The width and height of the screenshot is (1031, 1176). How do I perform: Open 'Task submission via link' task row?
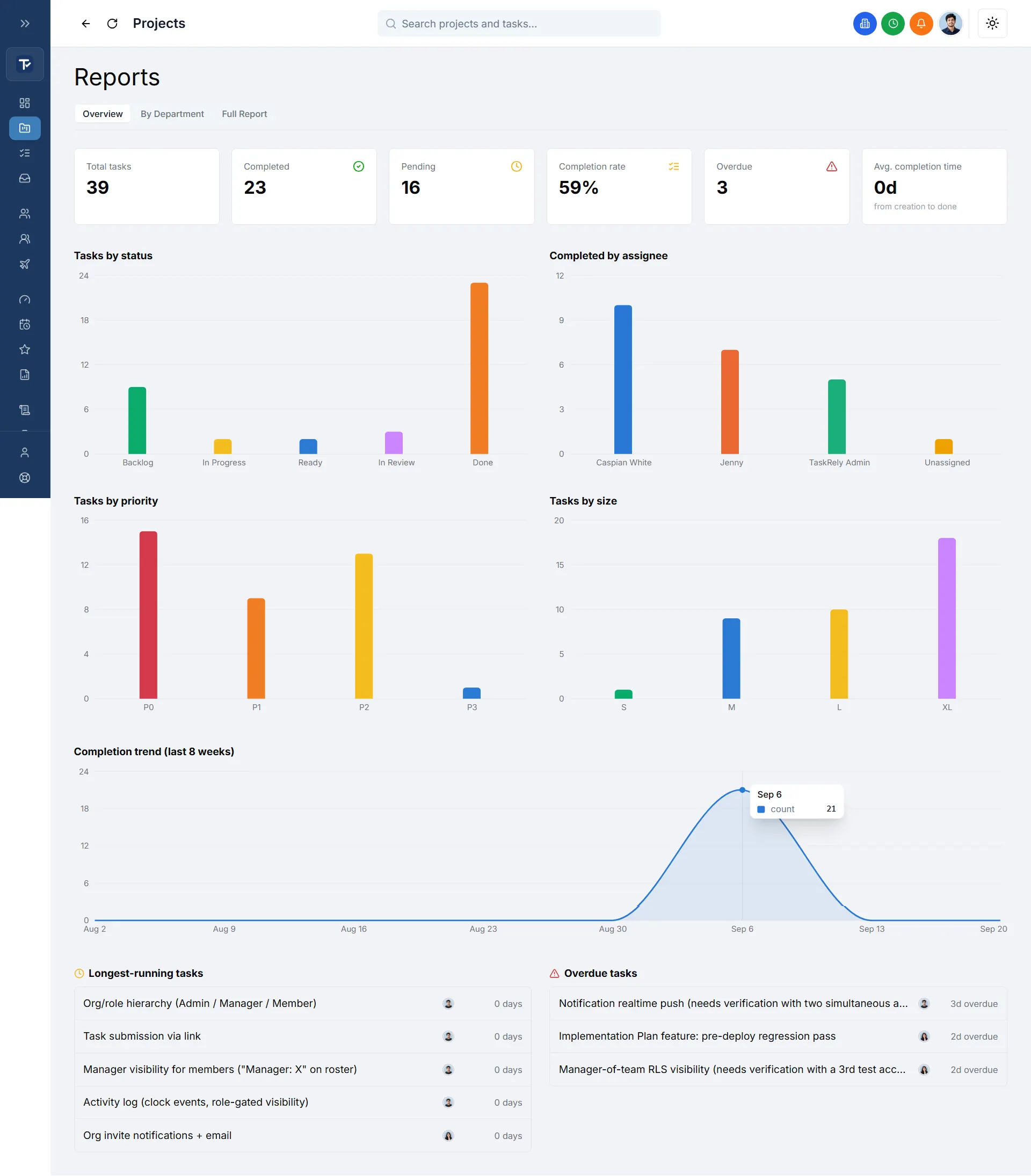(x=303, y=1036)
